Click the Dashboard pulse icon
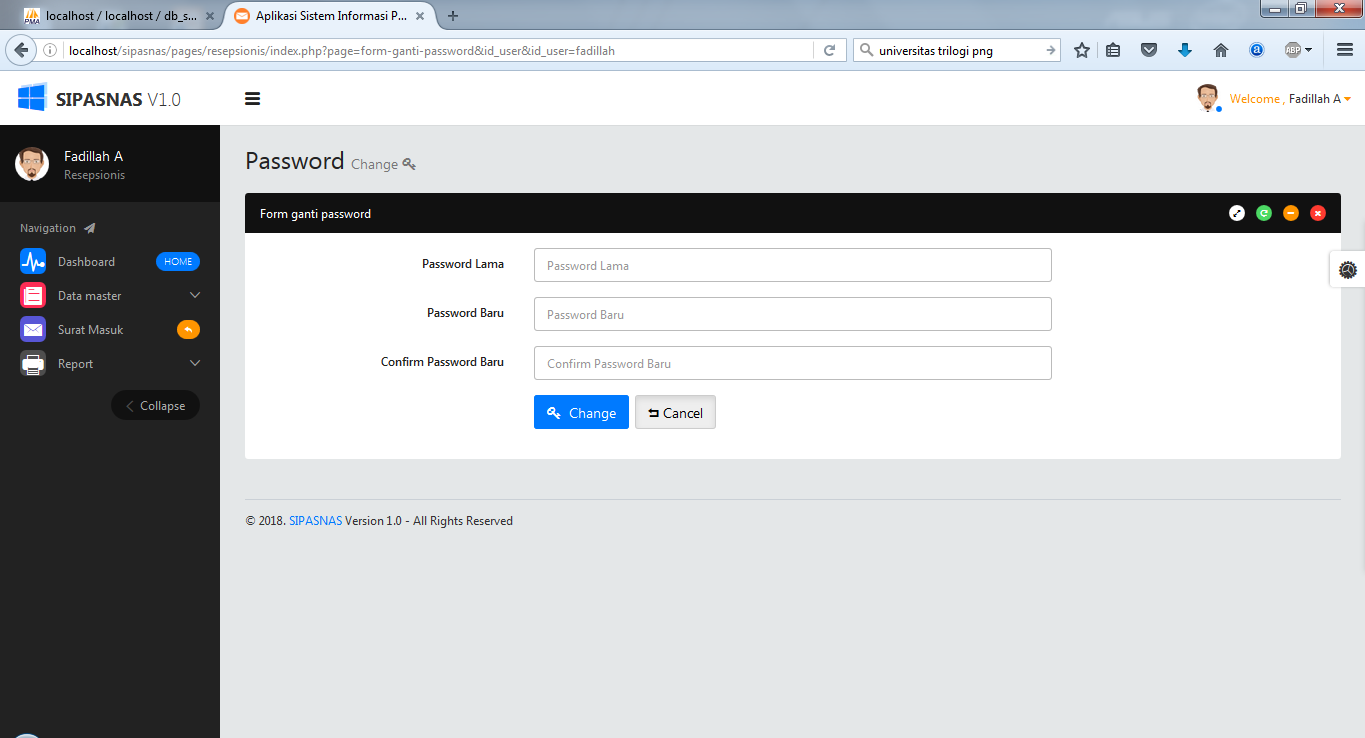The image size is (1365, 738). 33,262
